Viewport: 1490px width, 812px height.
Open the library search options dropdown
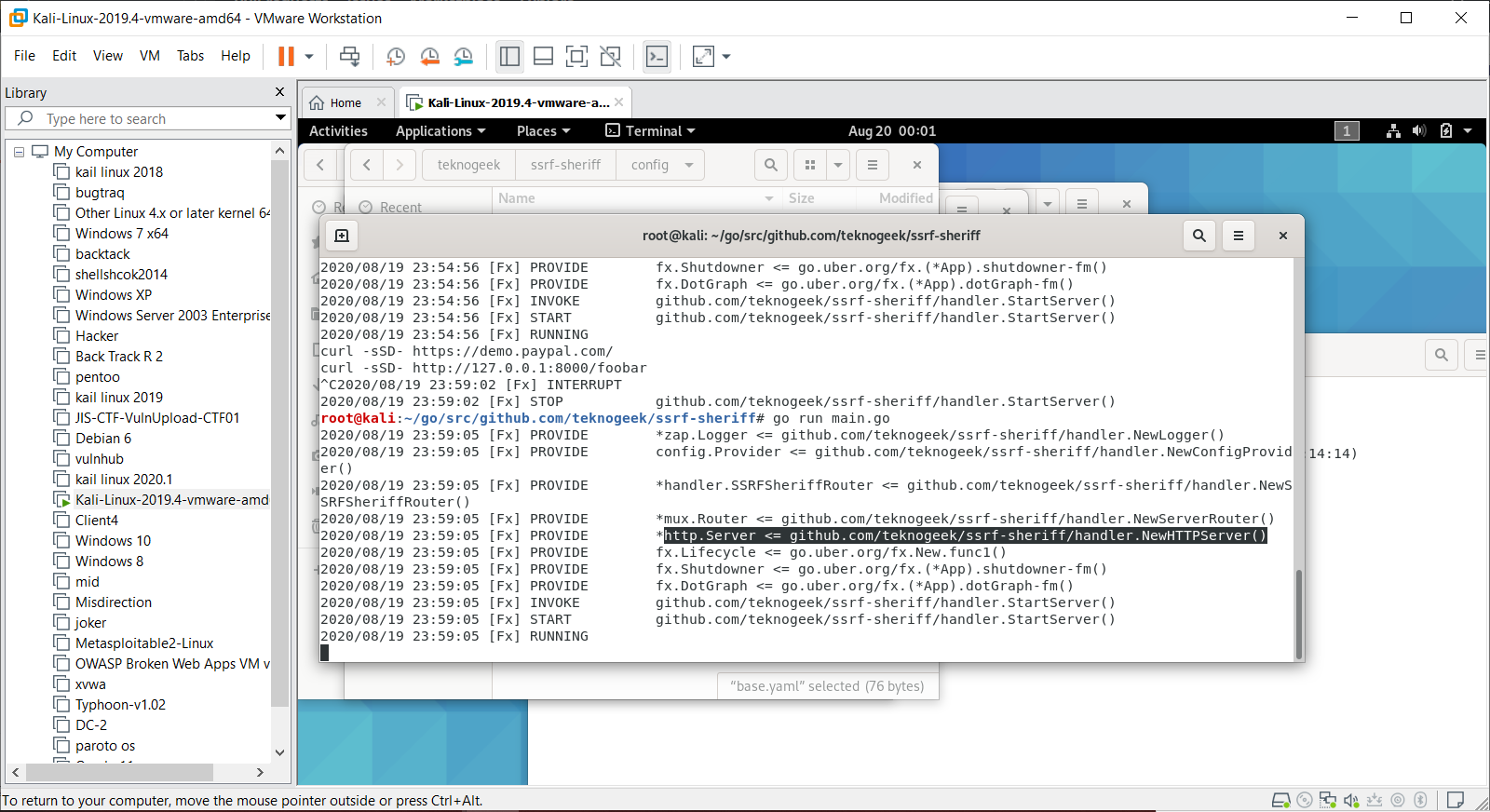(280, 118)
